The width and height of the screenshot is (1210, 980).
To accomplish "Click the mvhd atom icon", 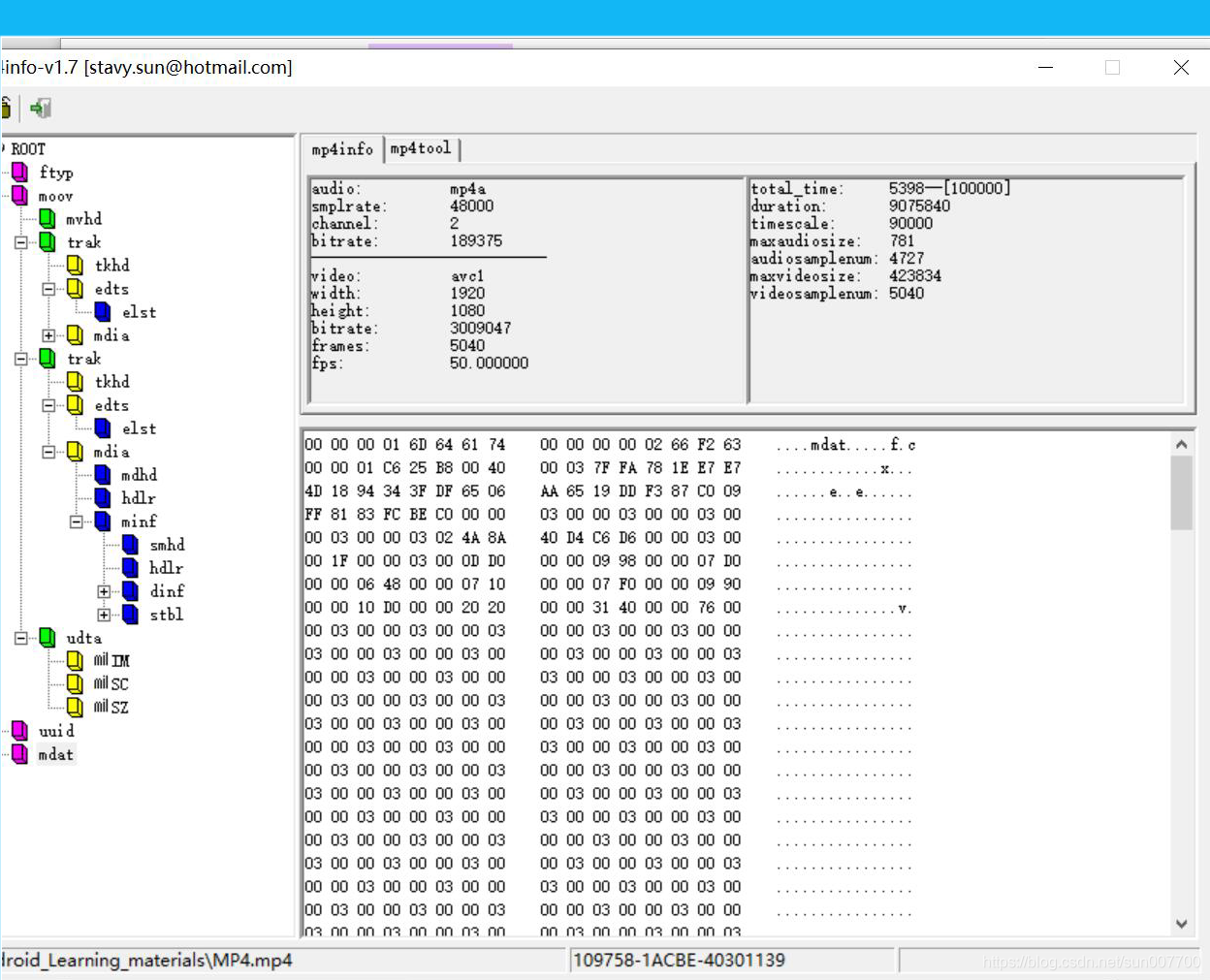I will click(x=48, y=218).
